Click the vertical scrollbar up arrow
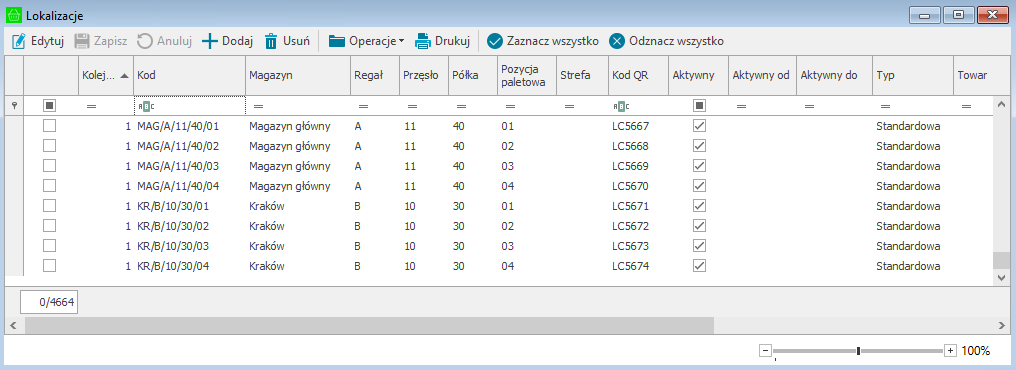 click(1001, 104)
